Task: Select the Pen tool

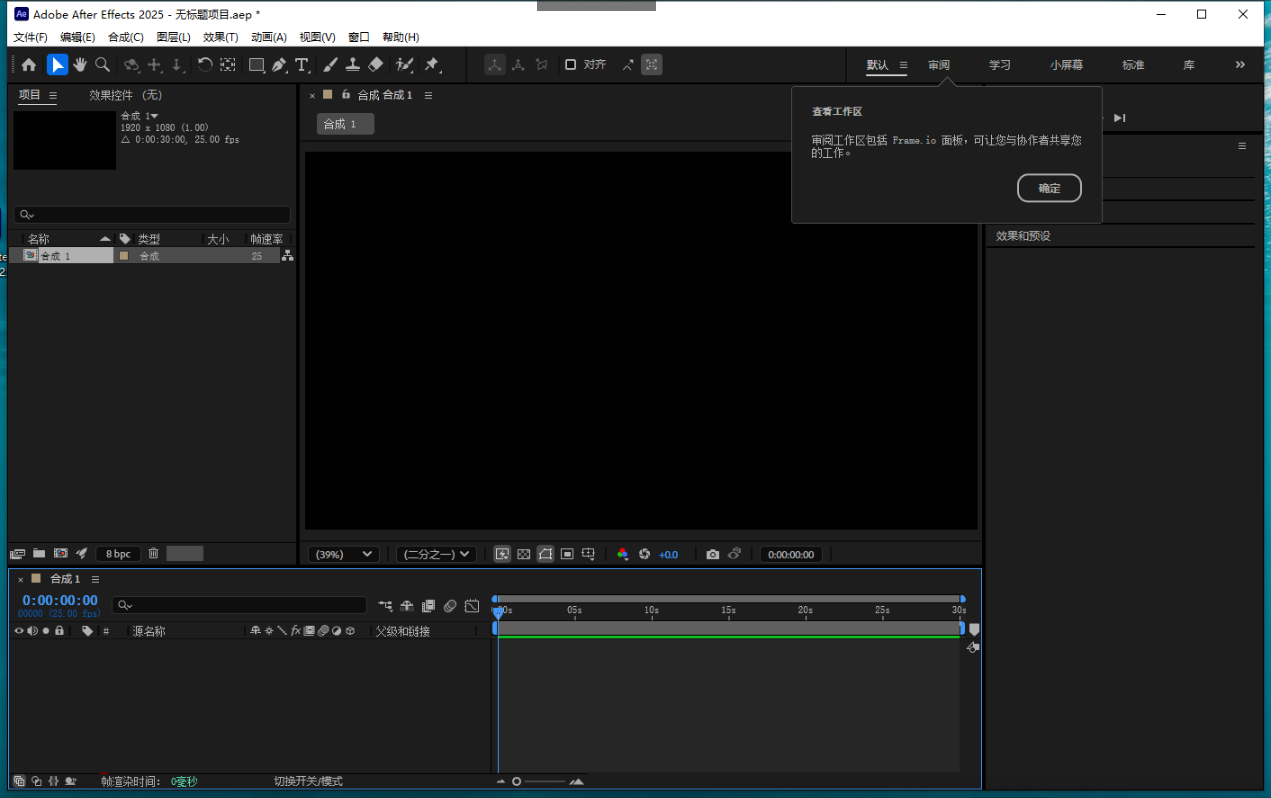Action: click(279, 65)
